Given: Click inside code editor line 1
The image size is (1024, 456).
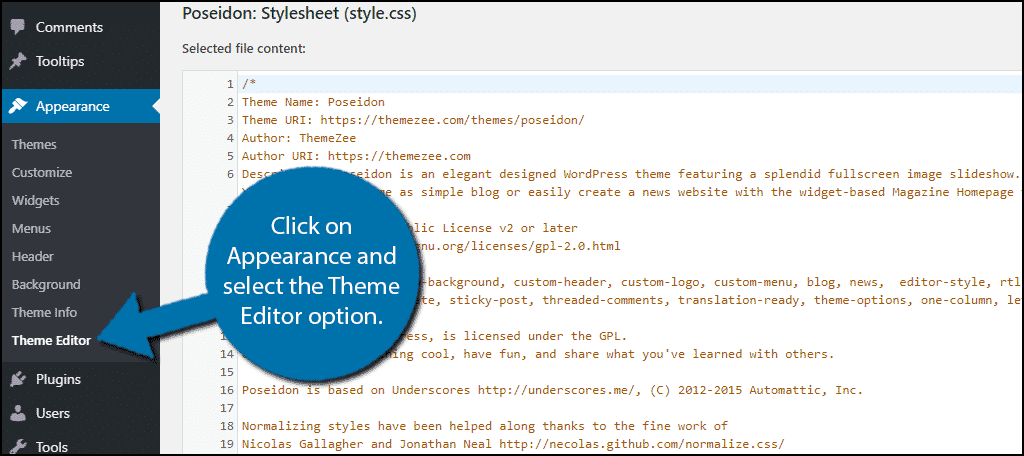Looking at the screenshot, I should pos(631,84).
